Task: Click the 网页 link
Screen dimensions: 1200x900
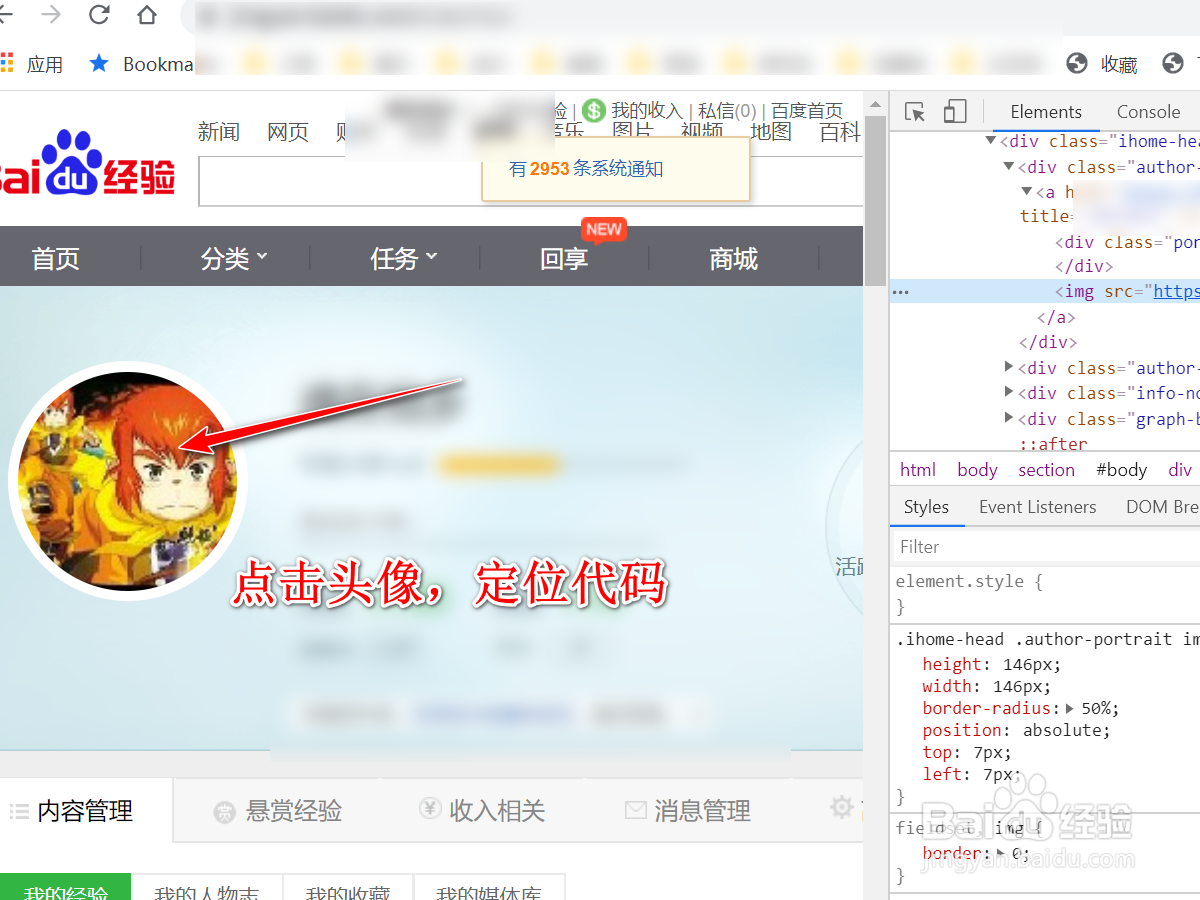Action: pyautogui.click(x=288, y=132)
